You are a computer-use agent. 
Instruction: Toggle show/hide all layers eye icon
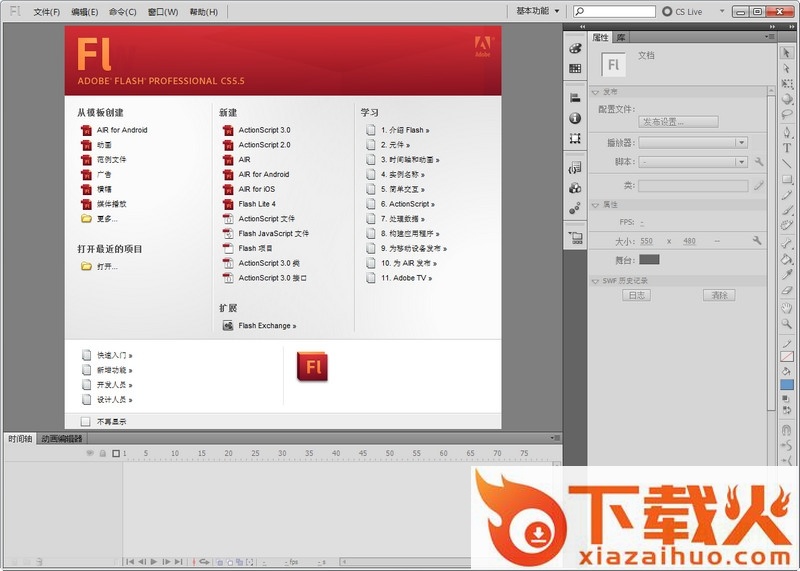pyautogui.click(x=90, y=453)
